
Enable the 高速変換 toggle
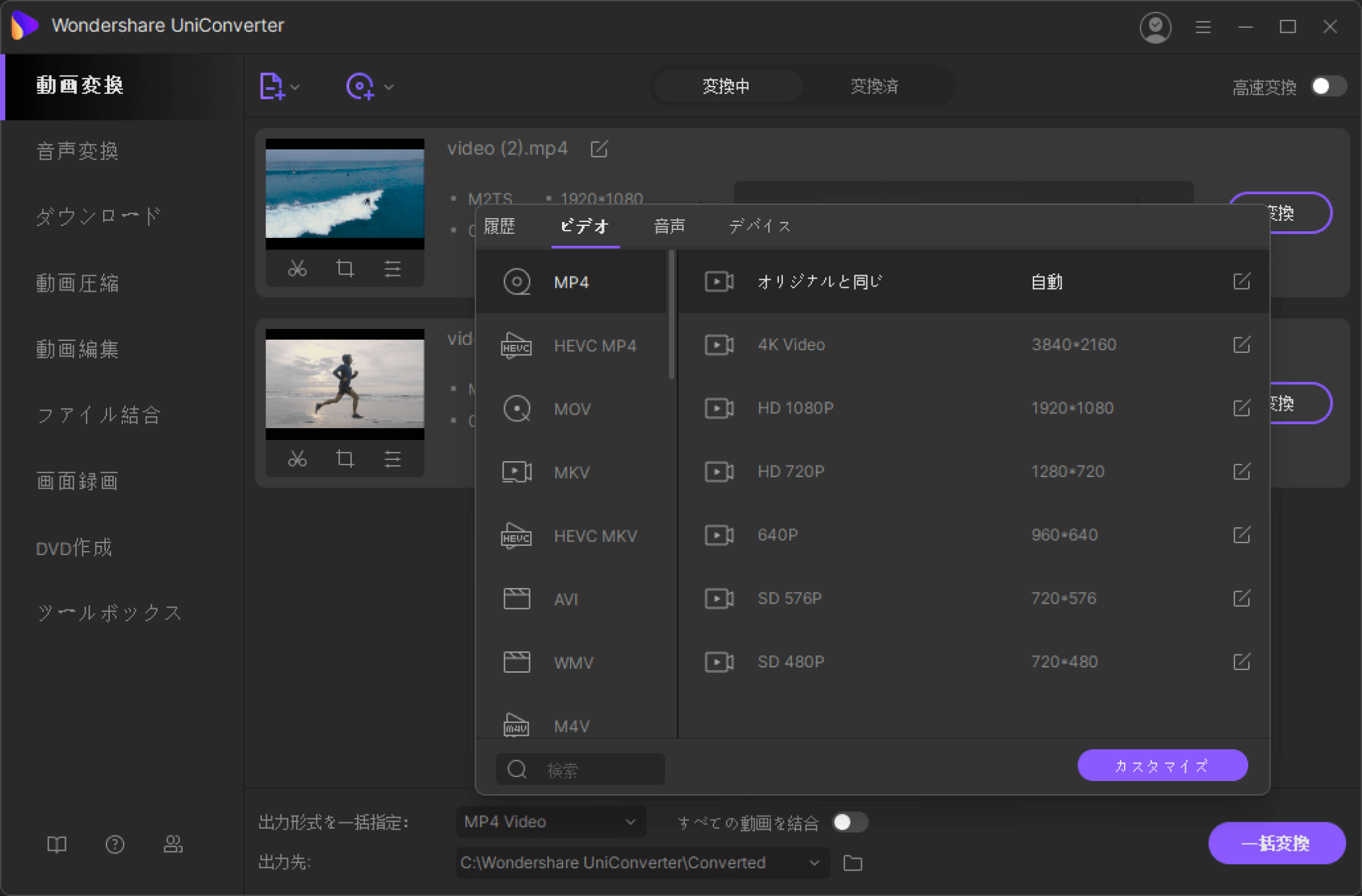[x=1329, y=86]
